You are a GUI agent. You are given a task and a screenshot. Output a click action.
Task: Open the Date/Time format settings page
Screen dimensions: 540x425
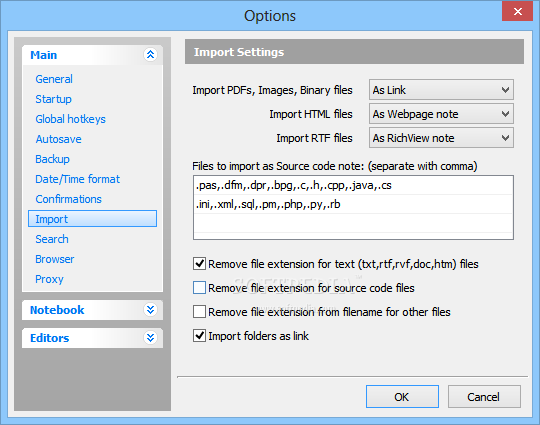(x=77, y=179)
